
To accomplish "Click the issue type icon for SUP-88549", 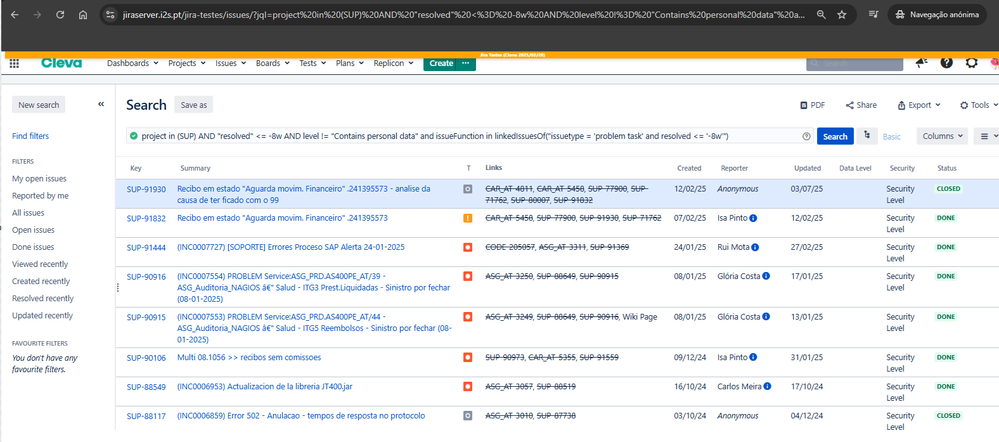I will (x=468, y=387).
